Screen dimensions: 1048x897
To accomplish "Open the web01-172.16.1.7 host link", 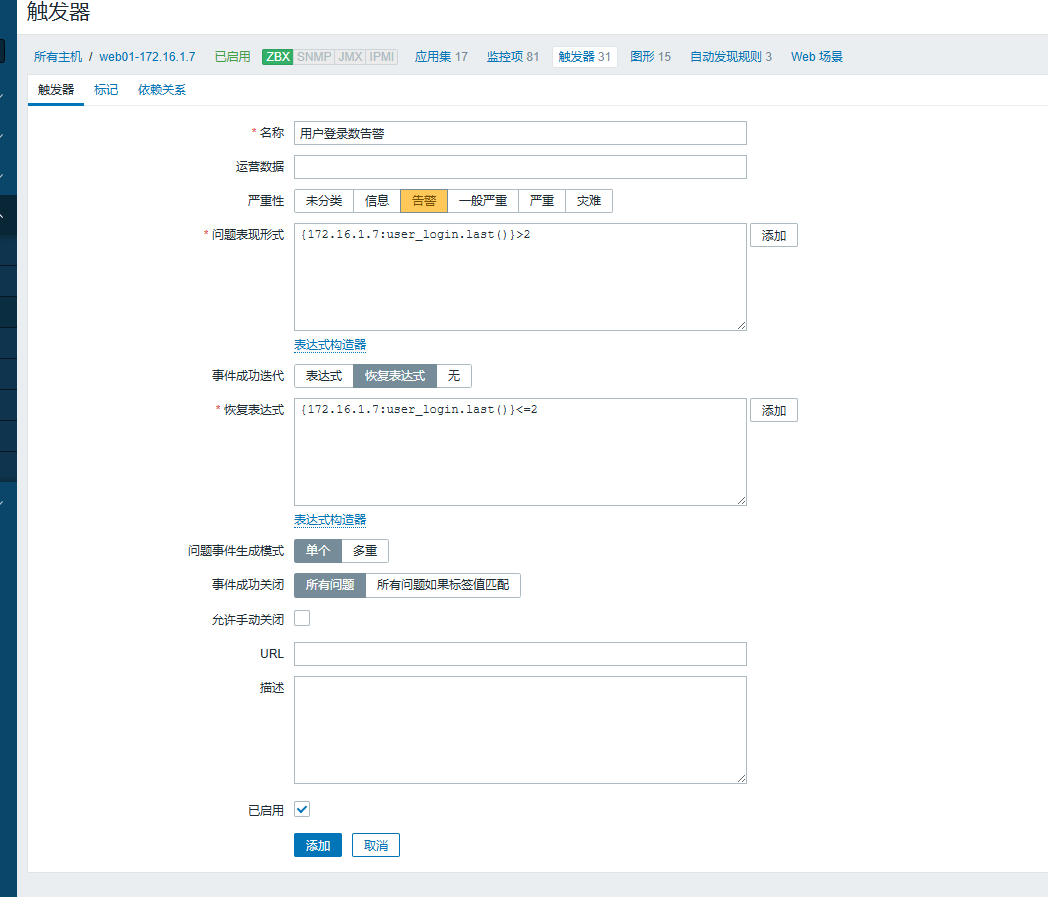I will (x=147, y=57).
